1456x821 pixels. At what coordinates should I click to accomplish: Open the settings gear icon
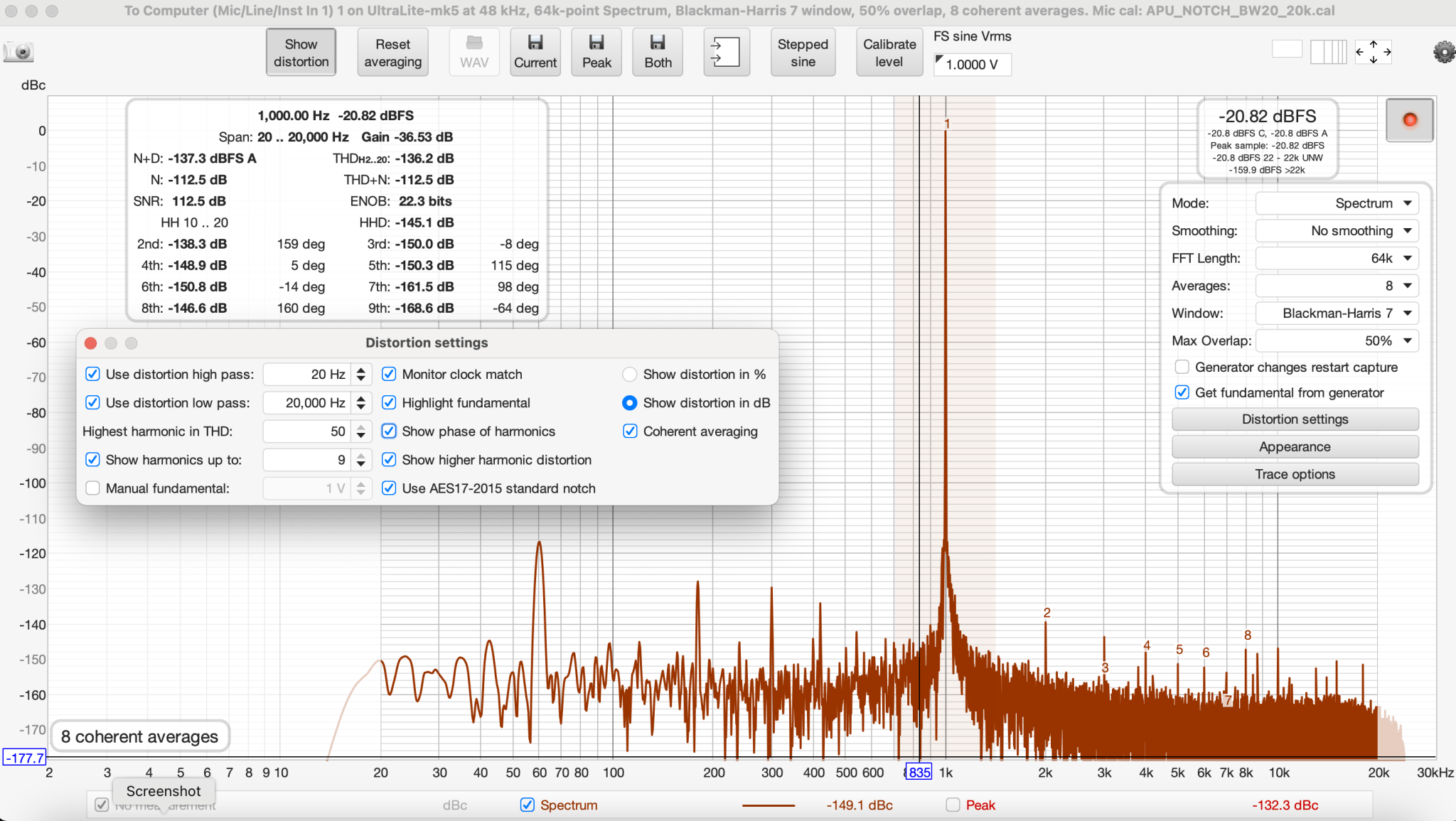[1444, 52]
